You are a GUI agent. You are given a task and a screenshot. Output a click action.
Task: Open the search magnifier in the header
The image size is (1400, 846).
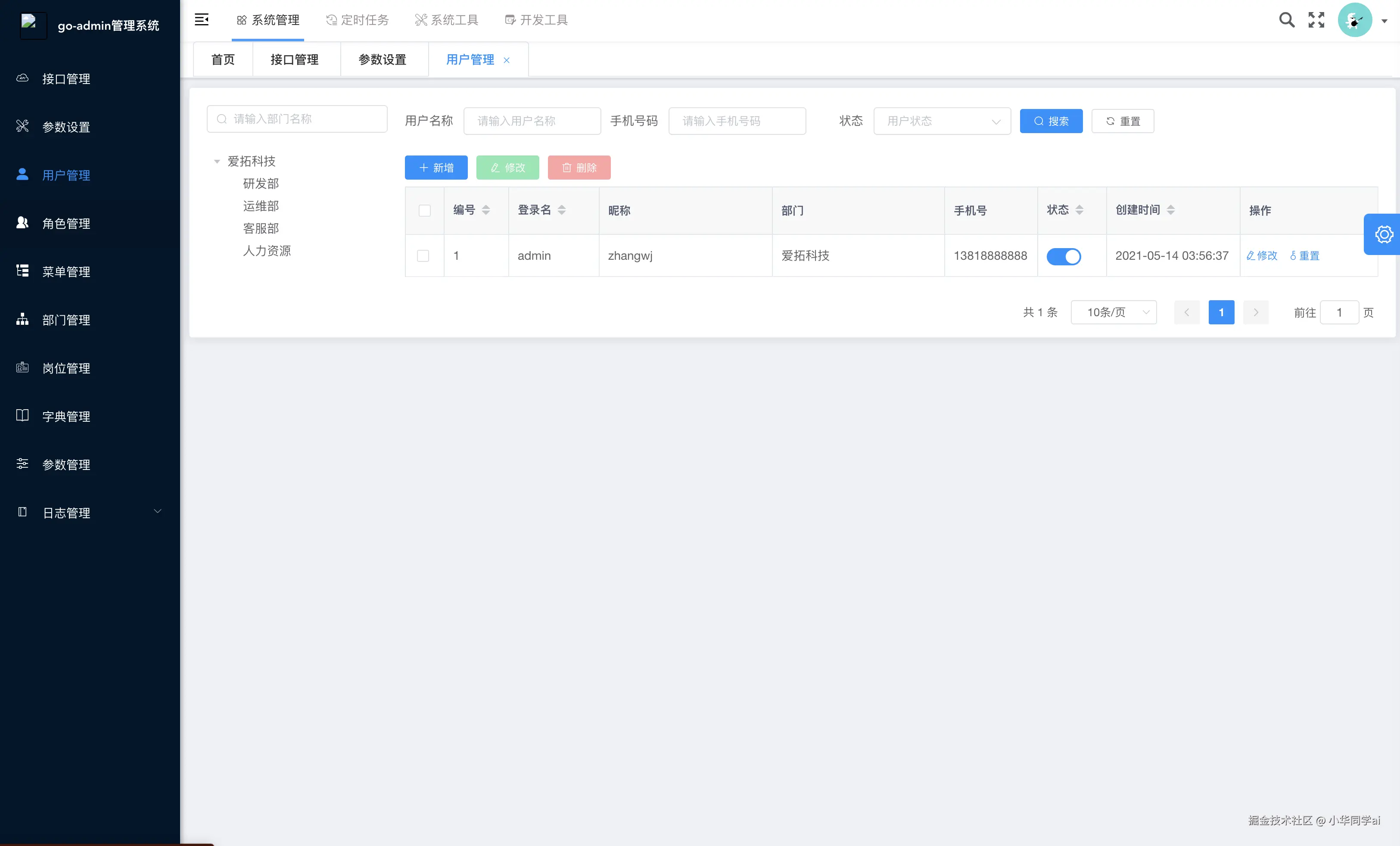[x=1286, y=20]
